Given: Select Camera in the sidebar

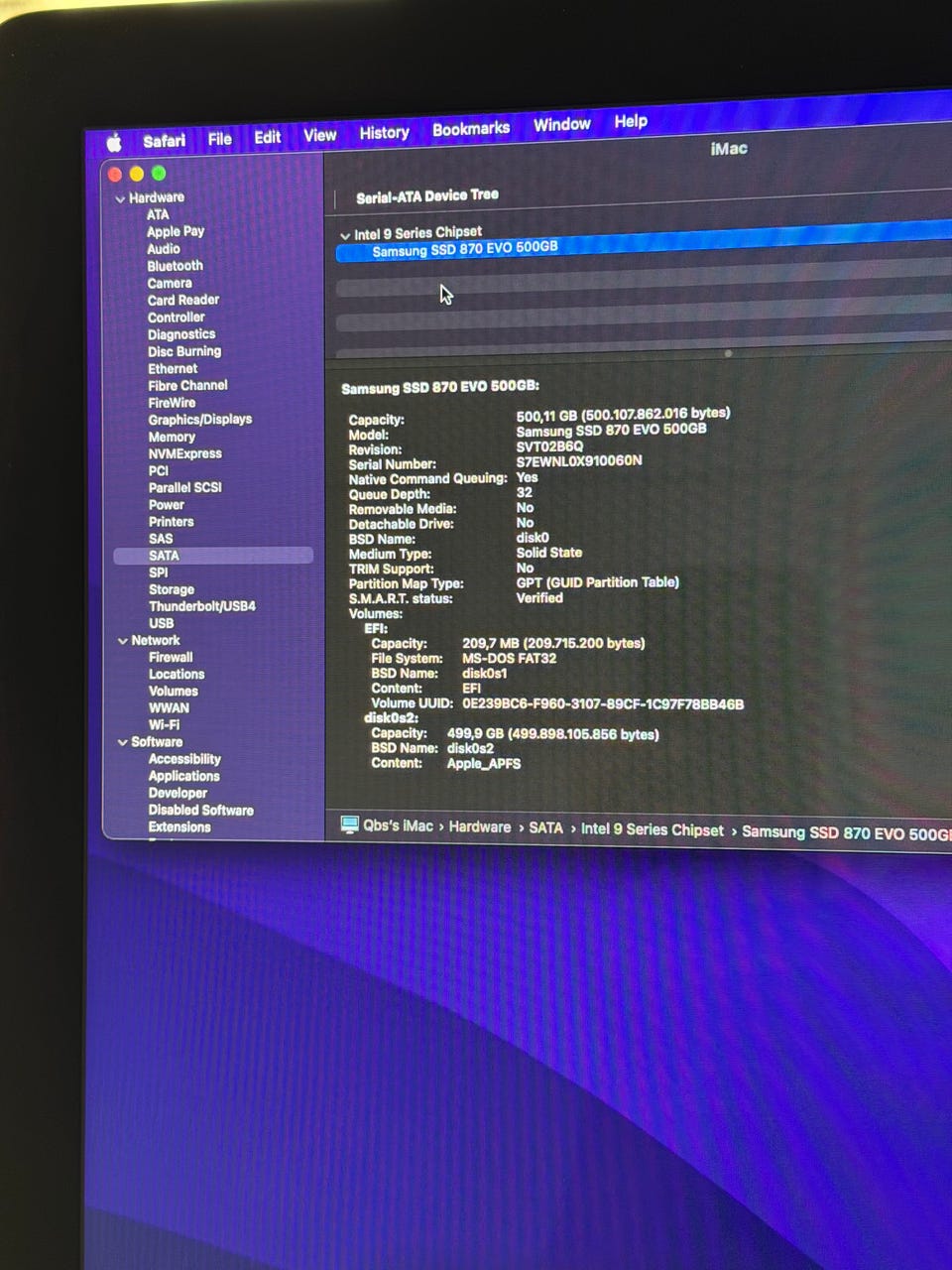Looking at the screenshot, I should coord(170,283).
